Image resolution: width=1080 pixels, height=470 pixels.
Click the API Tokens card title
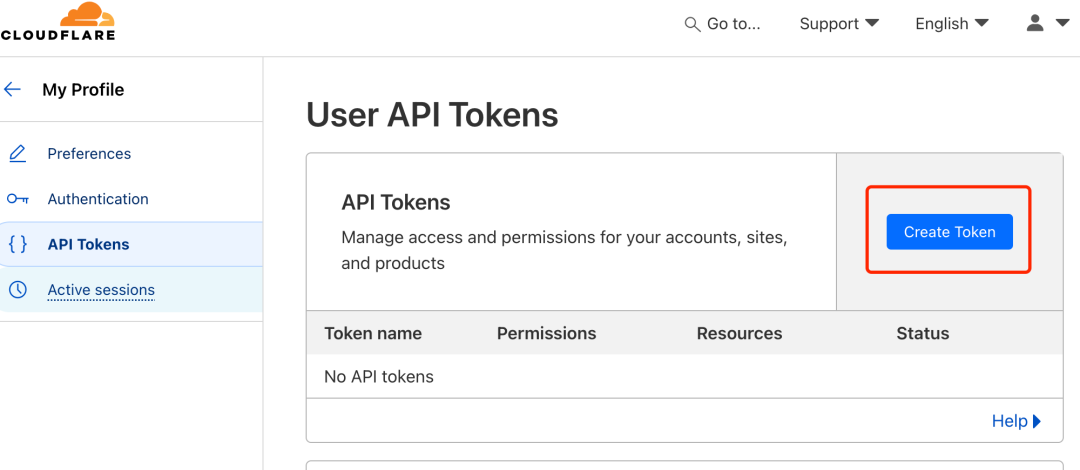395,203
